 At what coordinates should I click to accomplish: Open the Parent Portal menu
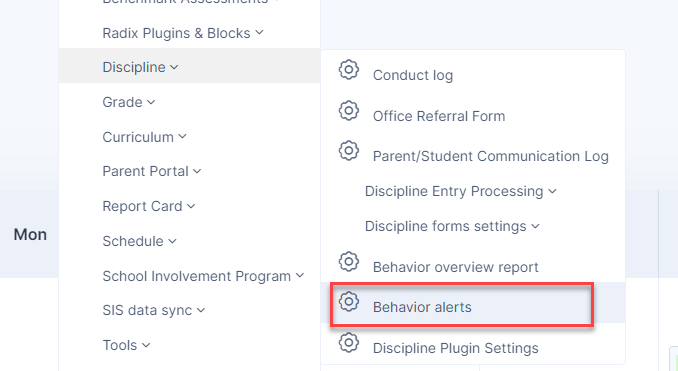152,171
